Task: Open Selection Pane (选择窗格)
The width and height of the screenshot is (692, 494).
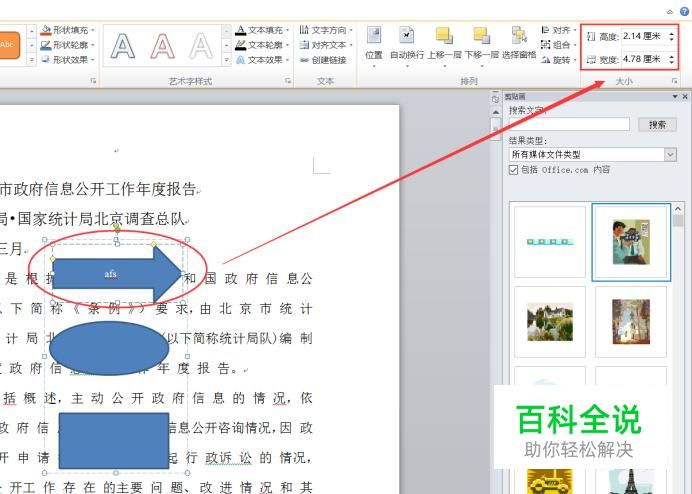Action: pyautogui.click(x=519, y=44)
